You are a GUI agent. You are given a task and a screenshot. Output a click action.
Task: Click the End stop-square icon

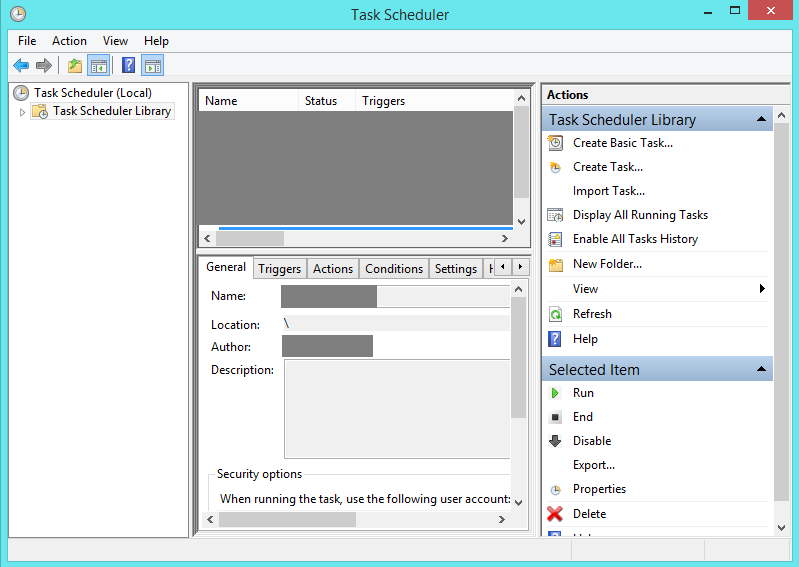pos(555,417)
